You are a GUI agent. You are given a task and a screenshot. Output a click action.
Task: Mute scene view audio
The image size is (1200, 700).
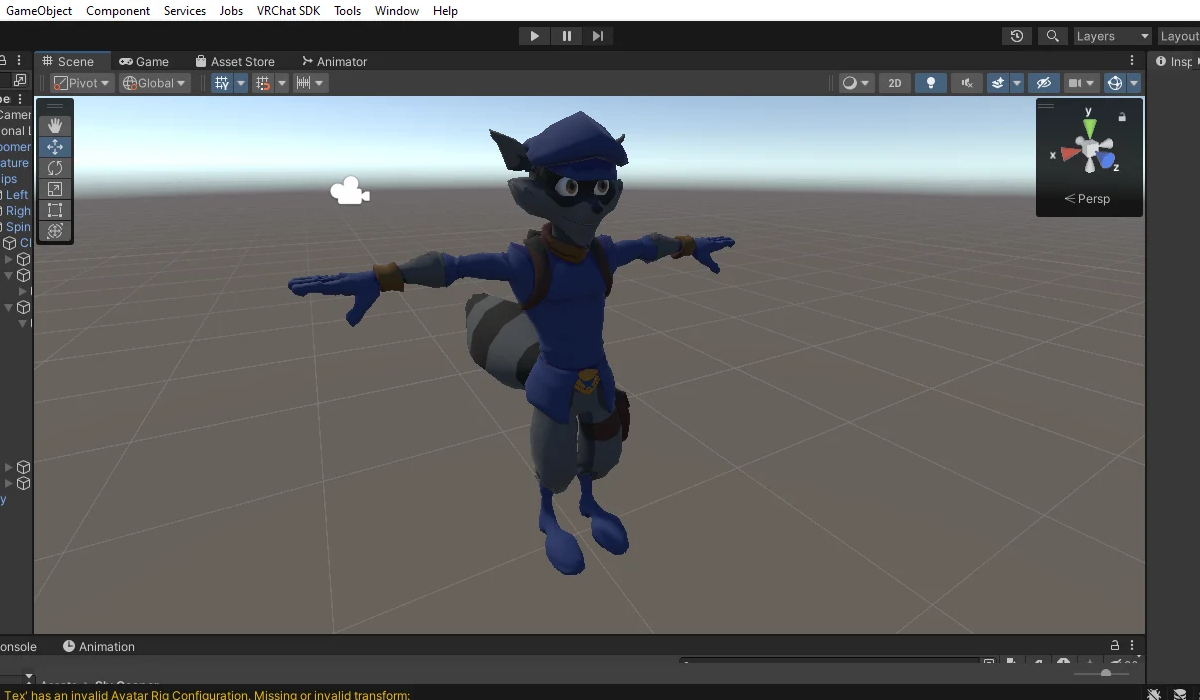click(x=966, y=83)
